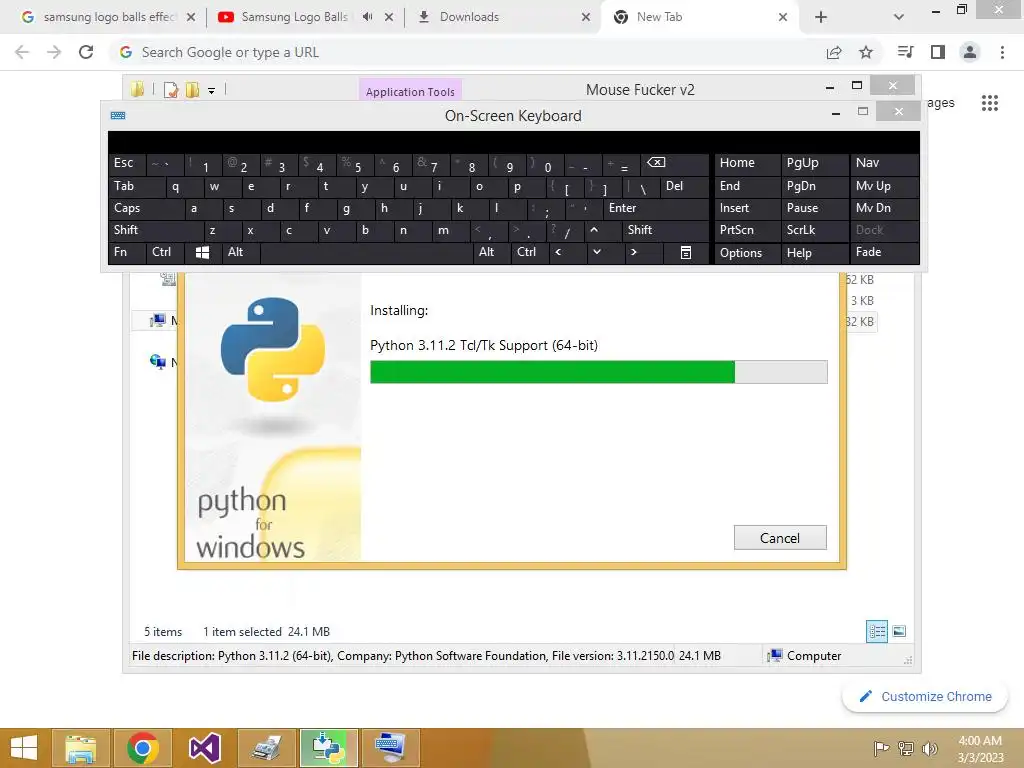Open Application Tools ribbon tab
The image size is (1024, 768).
[x=410, y=92]
